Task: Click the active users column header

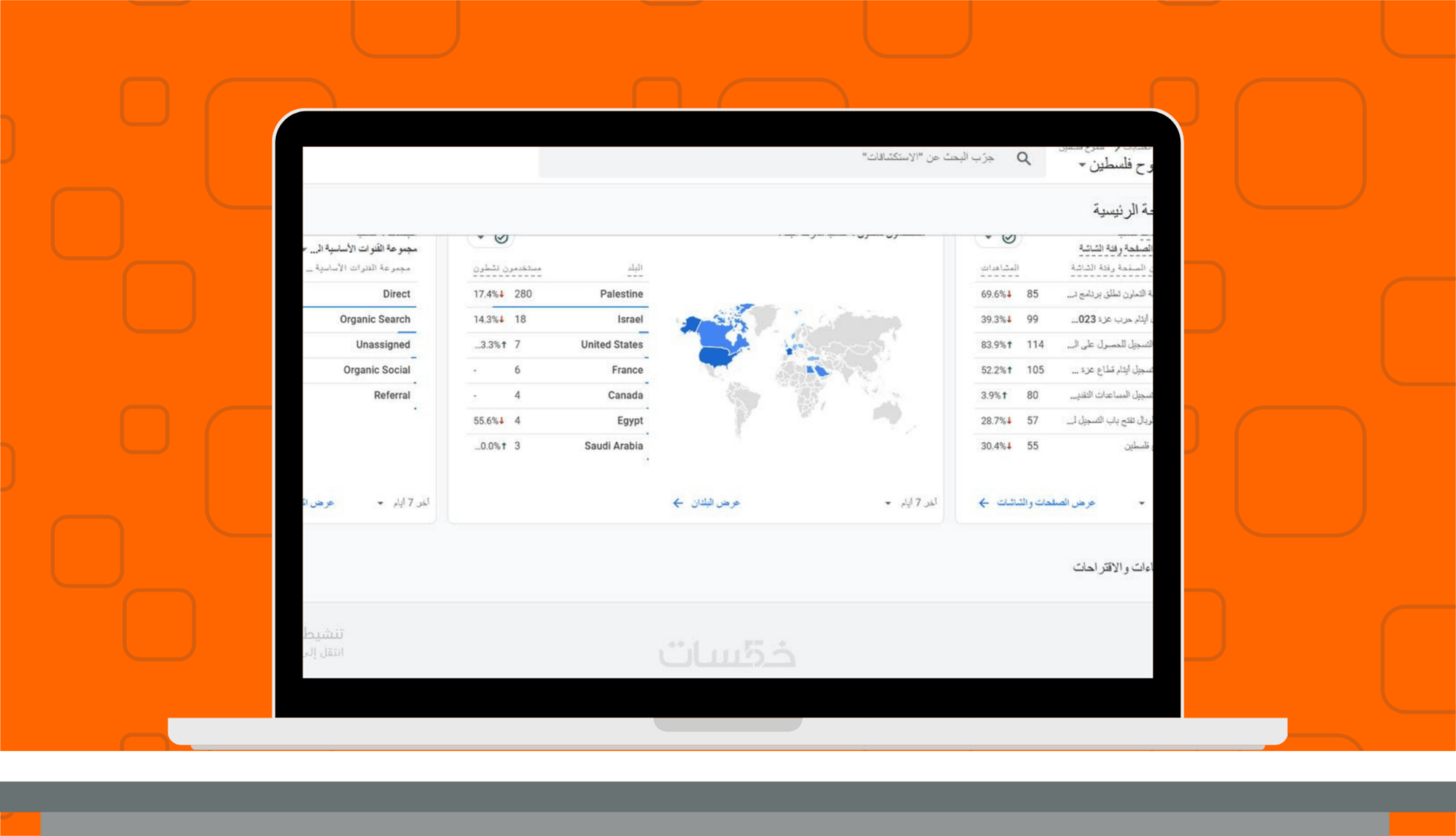Action: point(507,268)
